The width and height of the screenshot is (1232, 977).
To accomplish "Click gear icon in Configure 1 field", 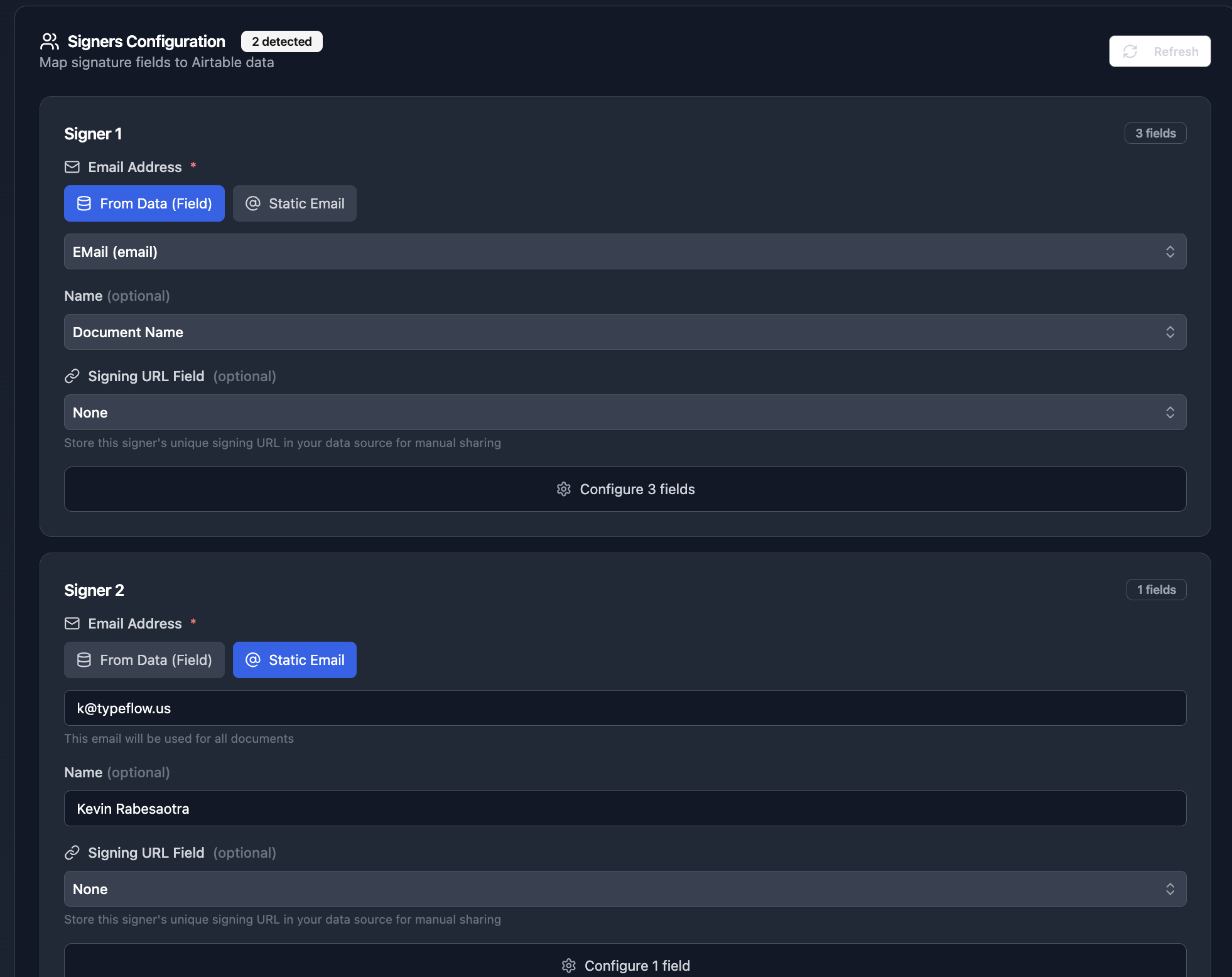I will [569, 966].
